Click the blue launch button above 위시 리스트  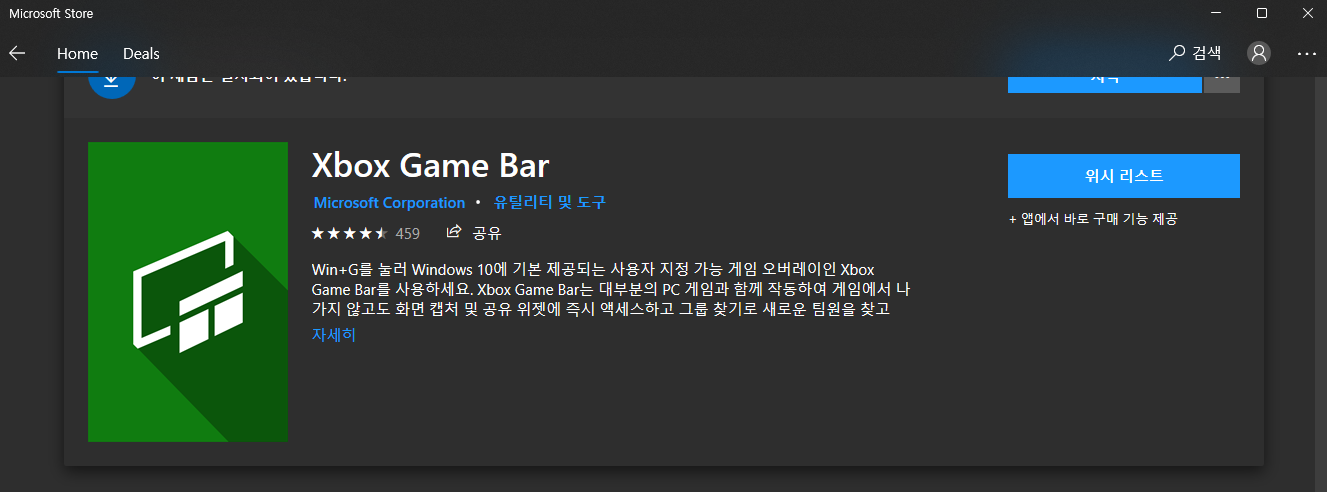1104,84
